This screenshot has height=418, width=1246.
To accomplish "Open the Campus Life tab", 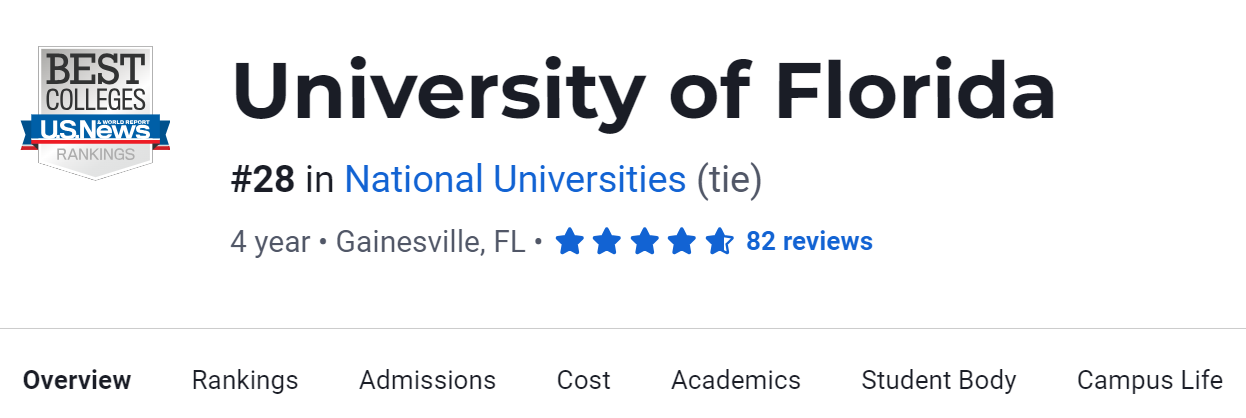I will coord(1149,380).
